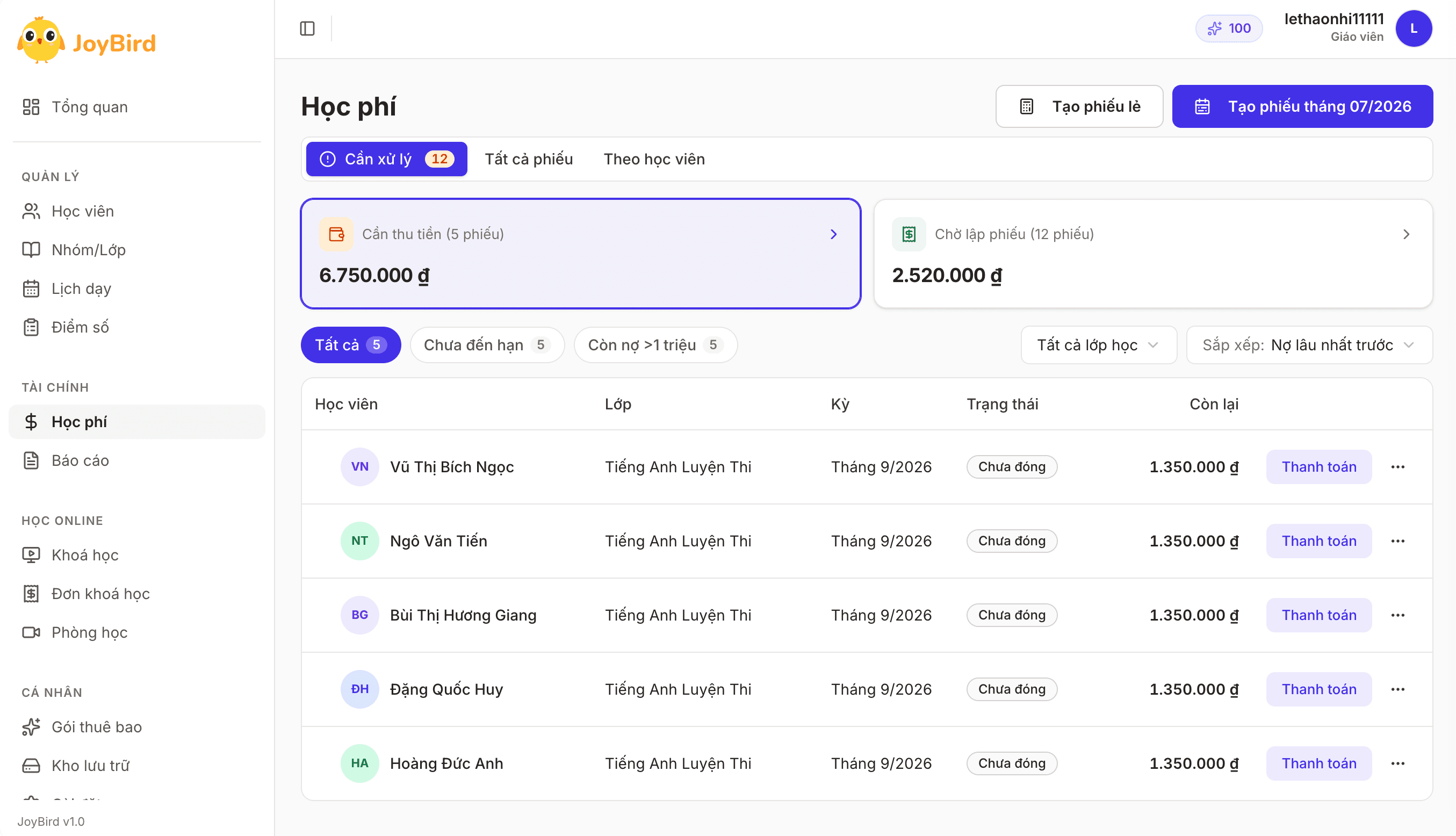Select the Chưa đến hạn filter chip
1456x836 pixels.
487,344
